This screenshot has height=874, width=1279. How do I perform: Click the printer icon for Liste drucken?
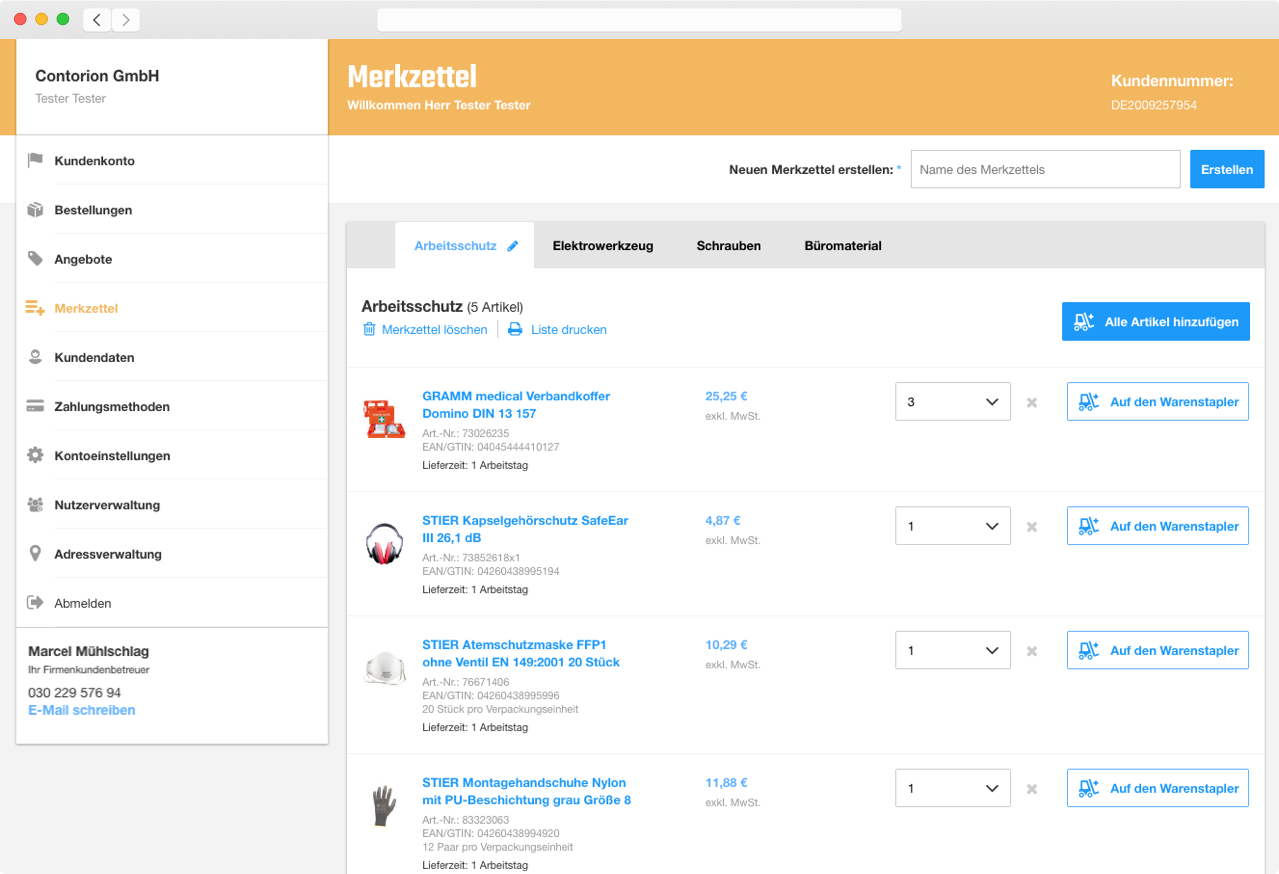(x=515, y=329)
